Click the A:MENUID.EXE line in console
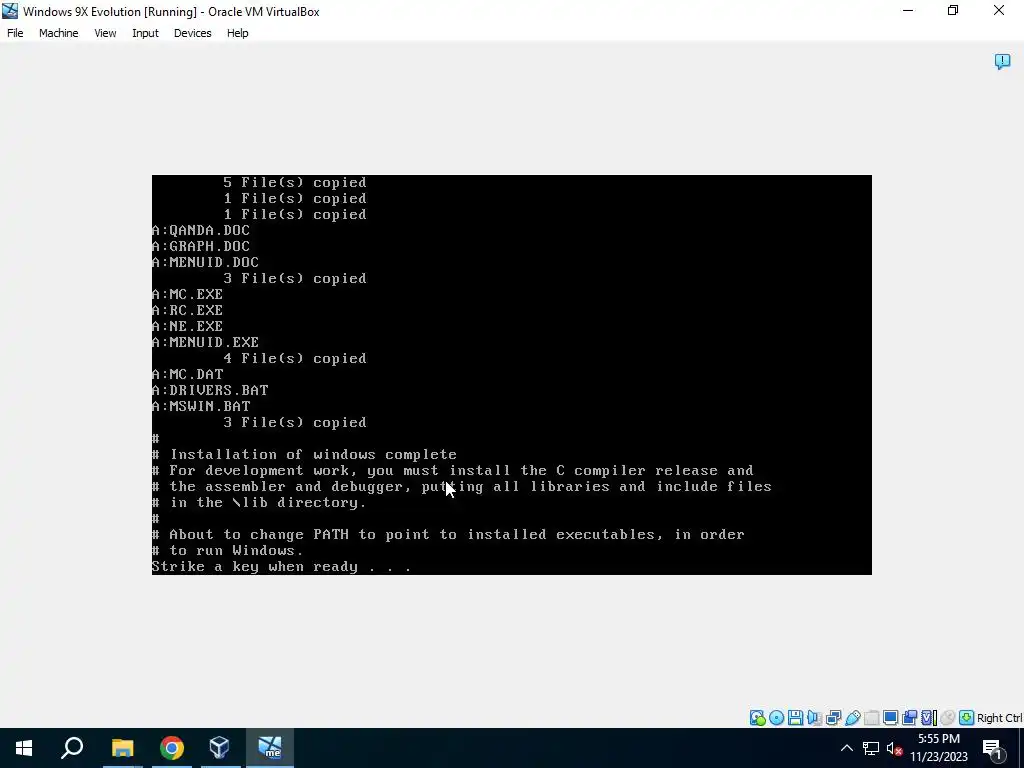Viewport: 1024px width, 768px height. [205, 342]
